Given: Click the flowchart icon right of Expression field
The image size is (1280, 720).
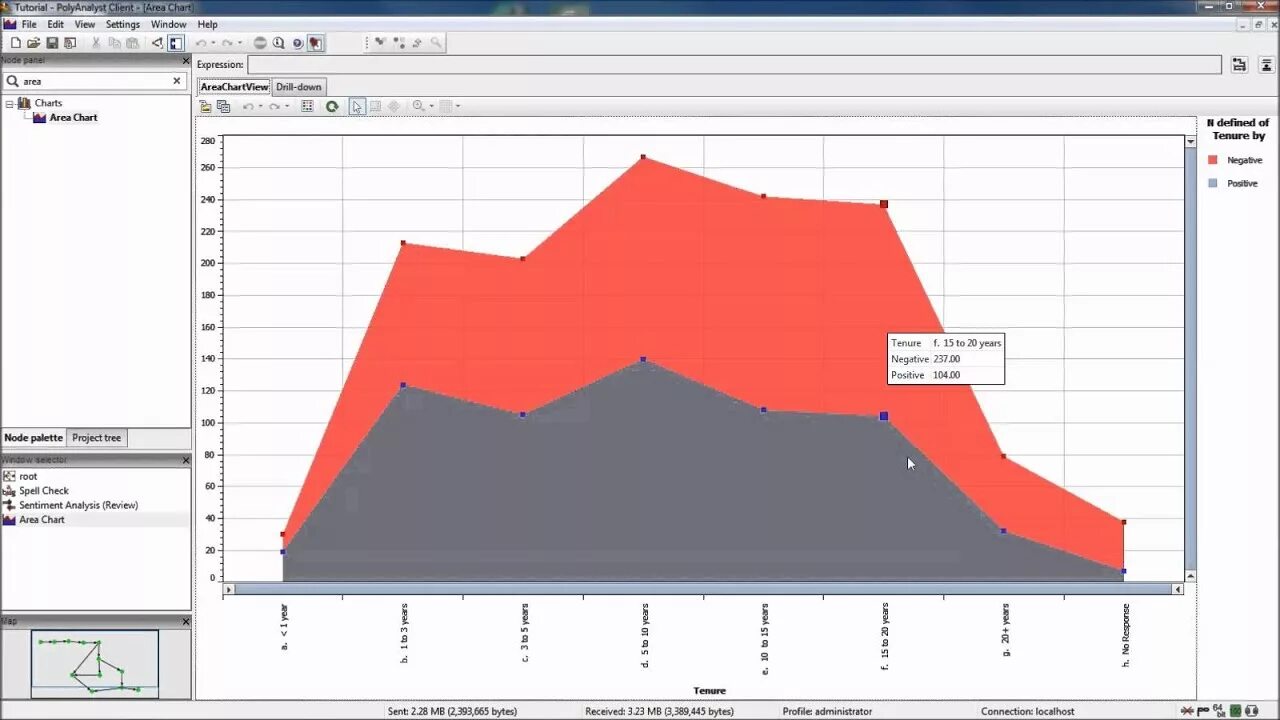Looking at the screenshot, I should (1239, 64).
